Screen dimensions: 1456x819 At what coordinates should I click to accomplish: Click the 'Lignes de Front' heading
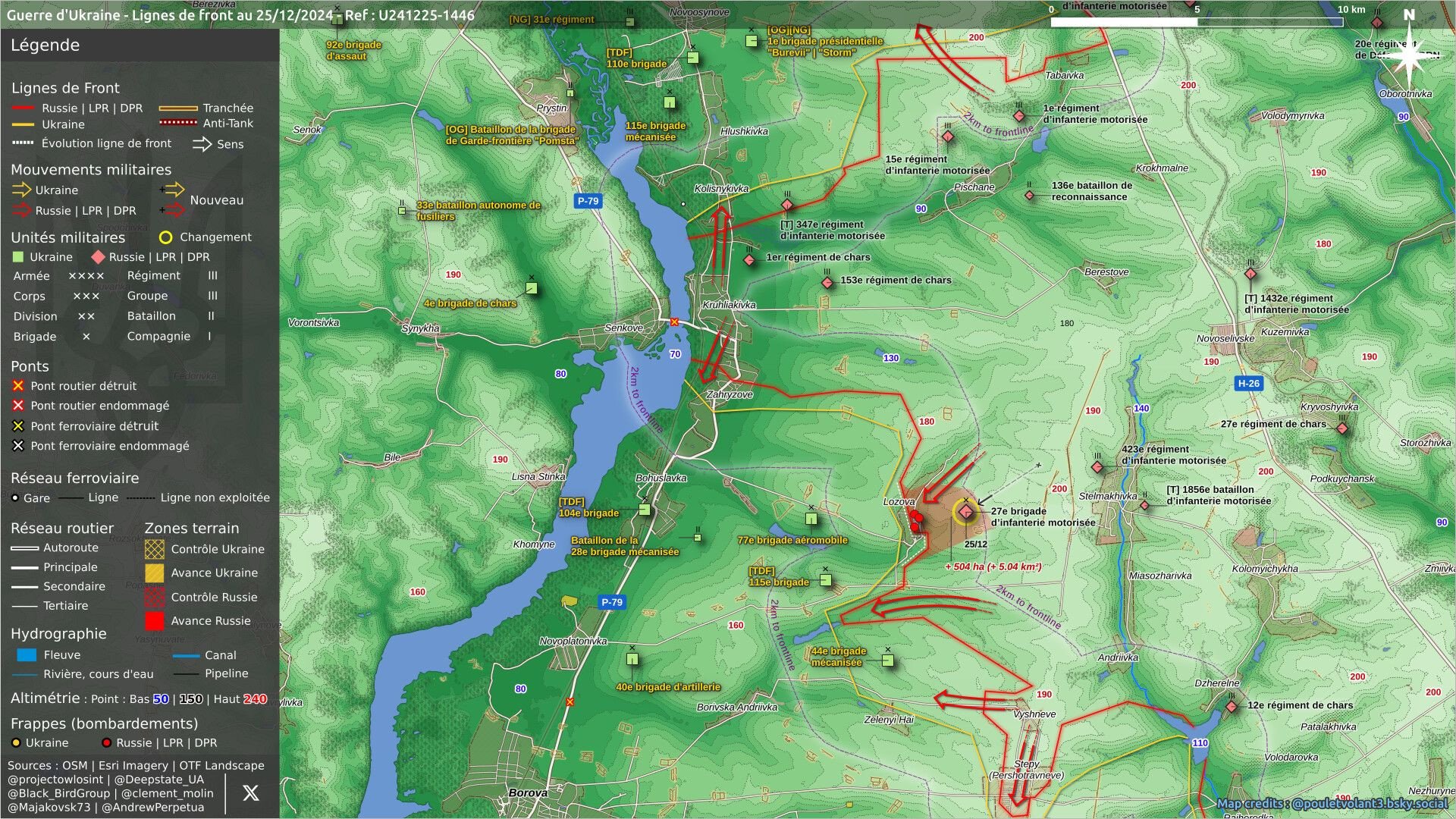tap(65, 88)
